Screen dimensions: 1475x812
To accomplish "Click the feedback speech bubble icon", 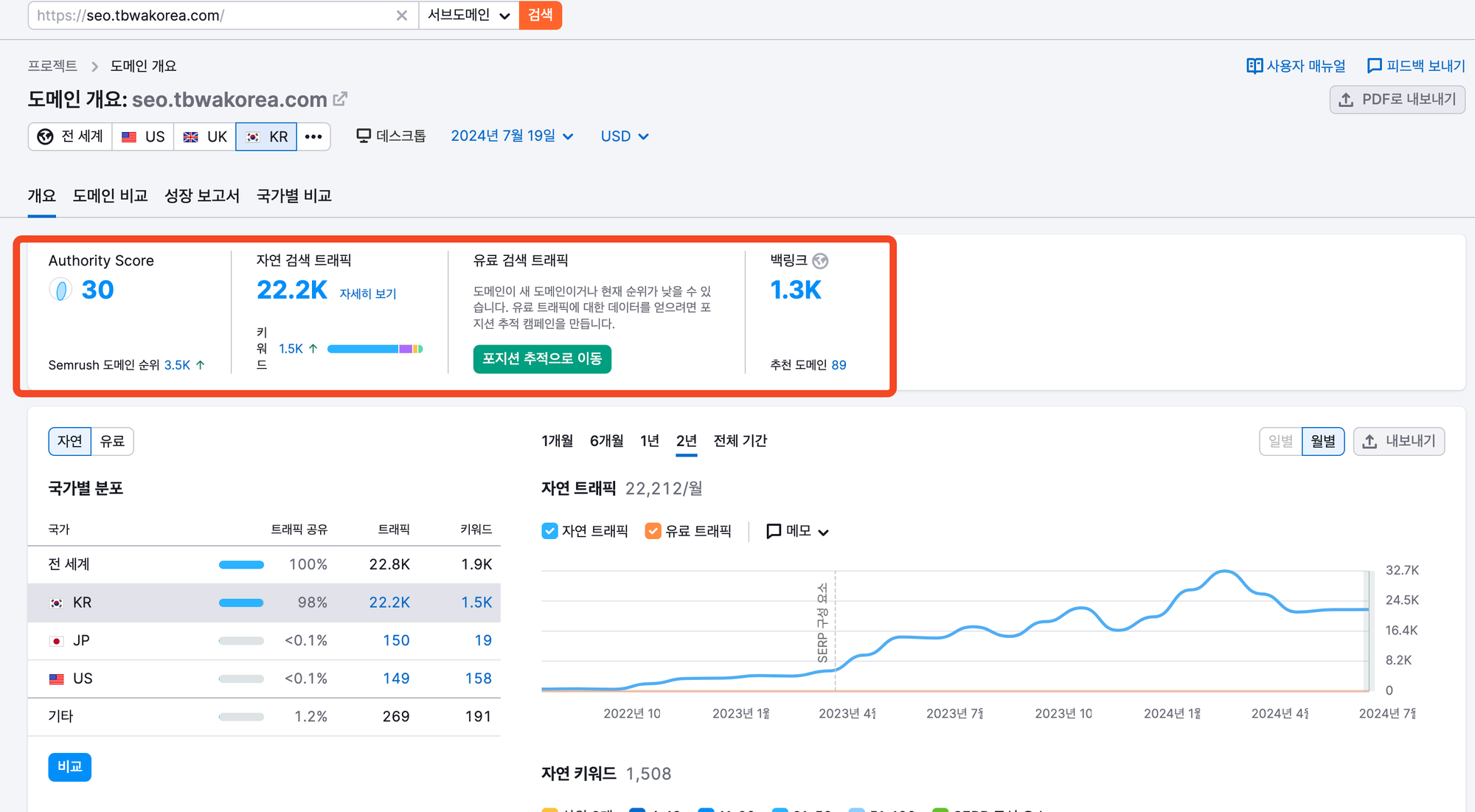I will click(x=1374, y=66).
